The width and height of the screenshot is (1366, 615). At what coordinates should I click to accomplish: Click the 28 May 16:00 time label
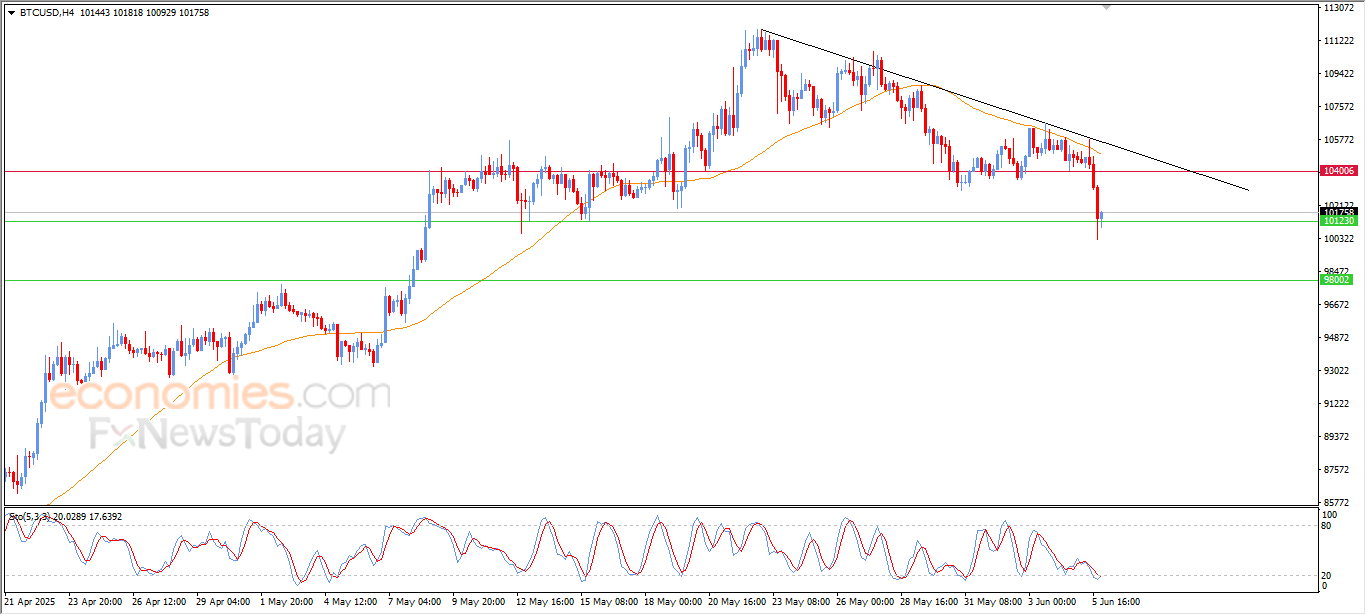[929, 602]
